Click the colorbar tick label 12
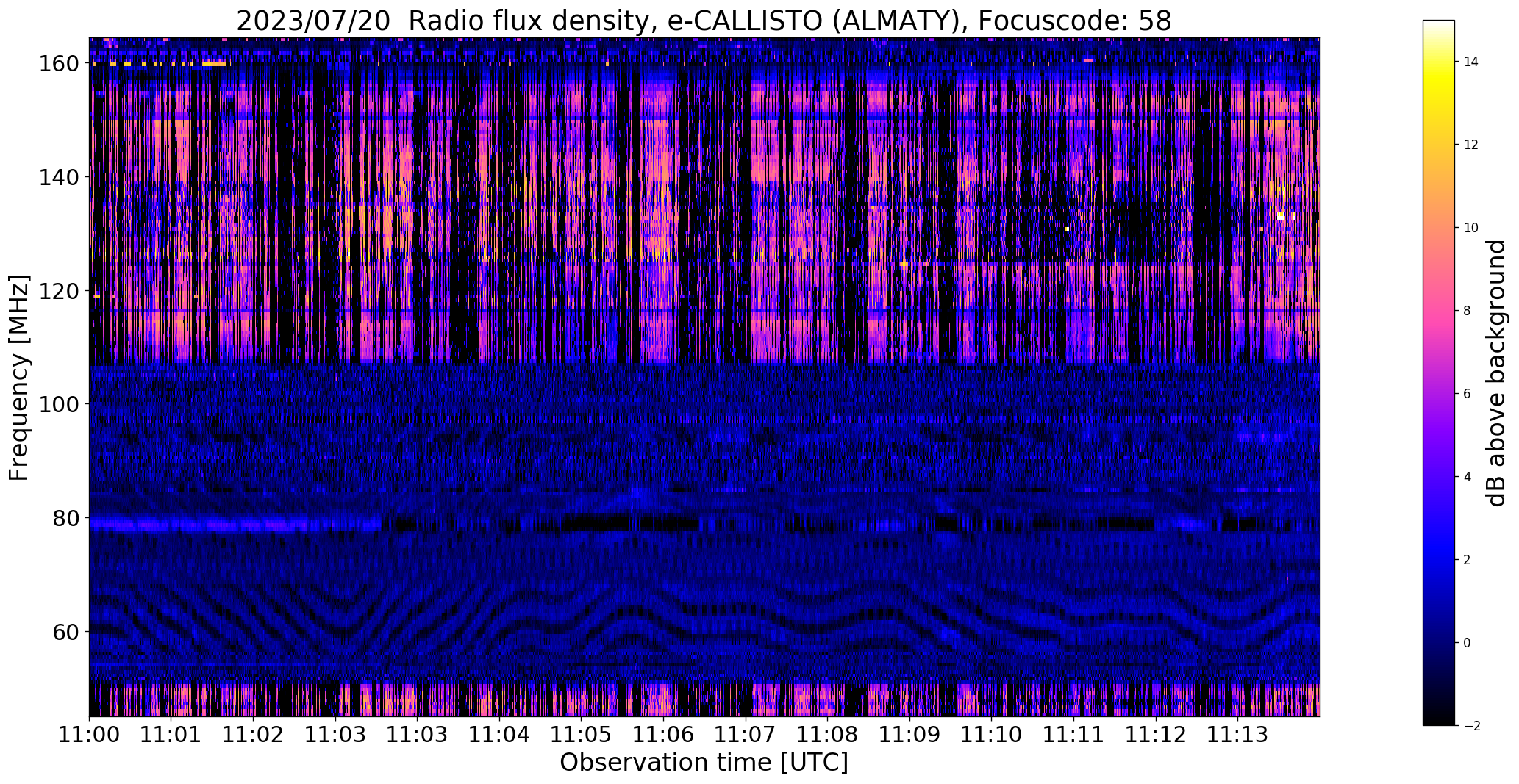The height and width of the screenshot is (784, 1519). (1471, 145)
